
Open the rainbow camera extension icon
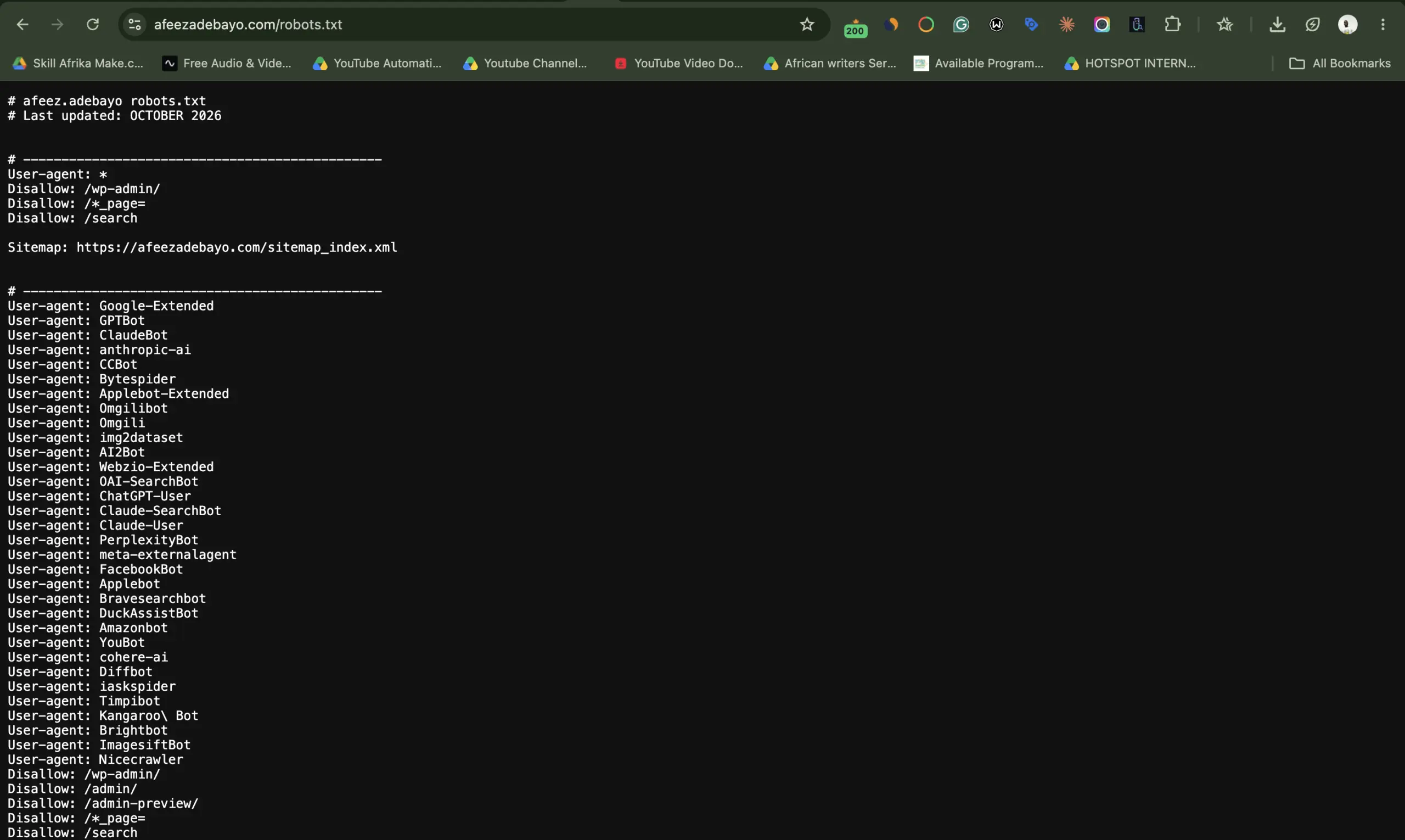tap(1101, 24)
